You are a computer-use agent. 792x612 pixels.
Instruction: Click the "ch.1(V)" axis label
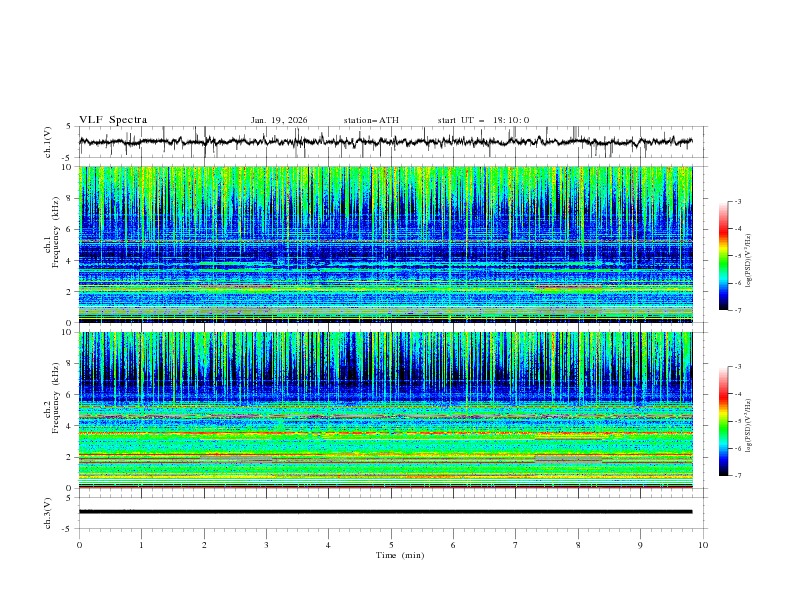tap(48, 142)
